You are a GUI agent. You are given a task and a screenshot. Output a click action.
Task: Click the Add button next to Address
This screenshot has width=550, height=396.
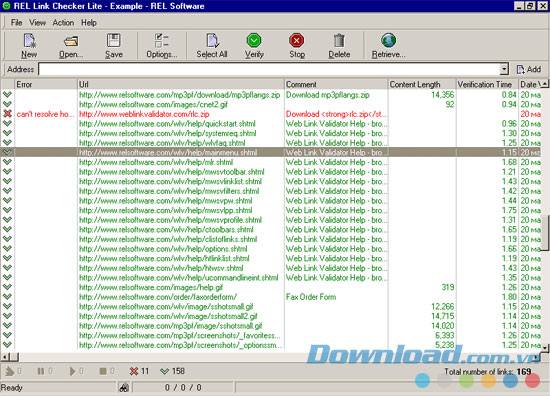click(529, 69)
